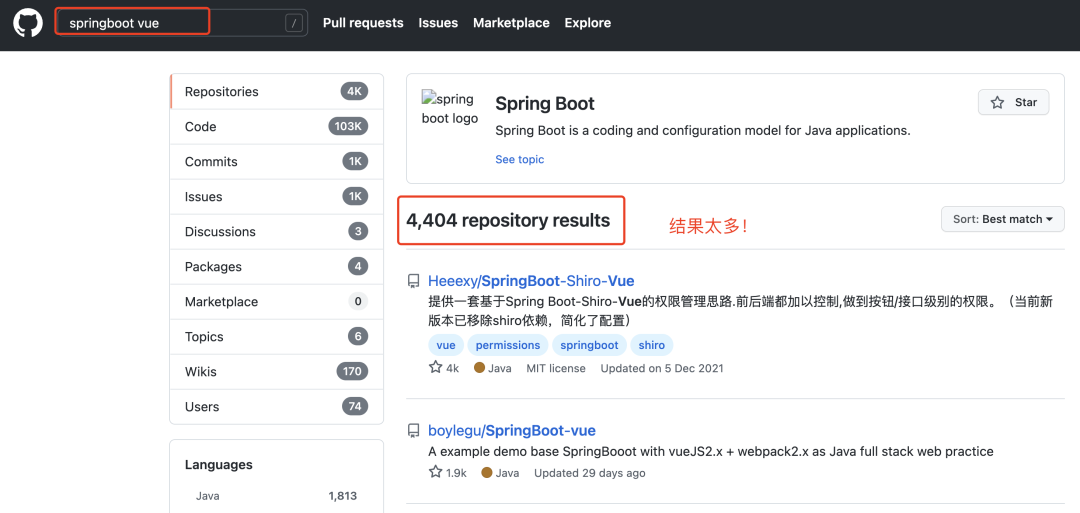
Task: Select the Code results filter
Action: point(201,127)
